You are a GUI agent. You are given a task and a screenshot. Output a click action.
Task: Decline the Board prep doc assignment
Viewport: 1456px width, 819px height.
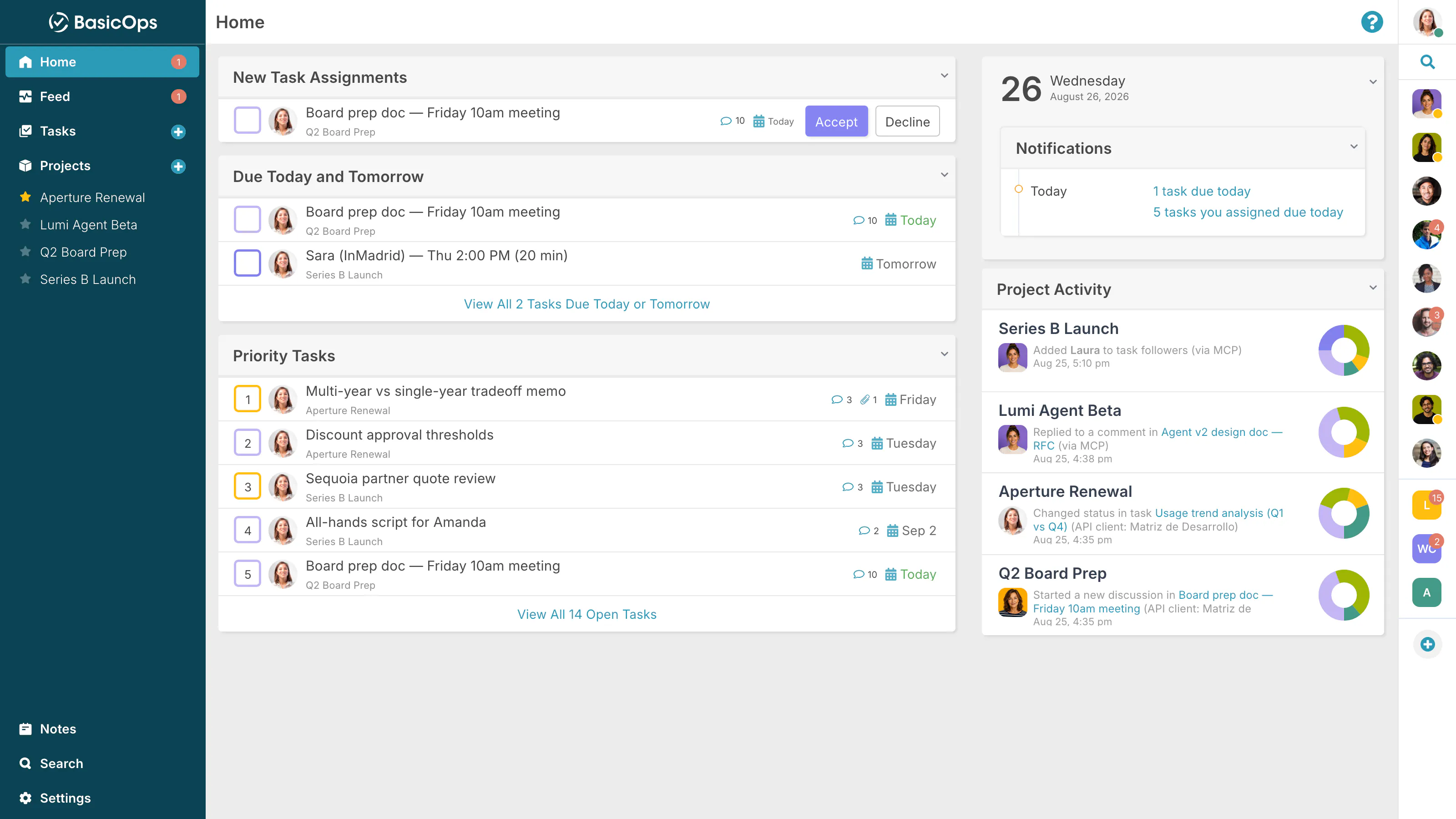[907, 121]
